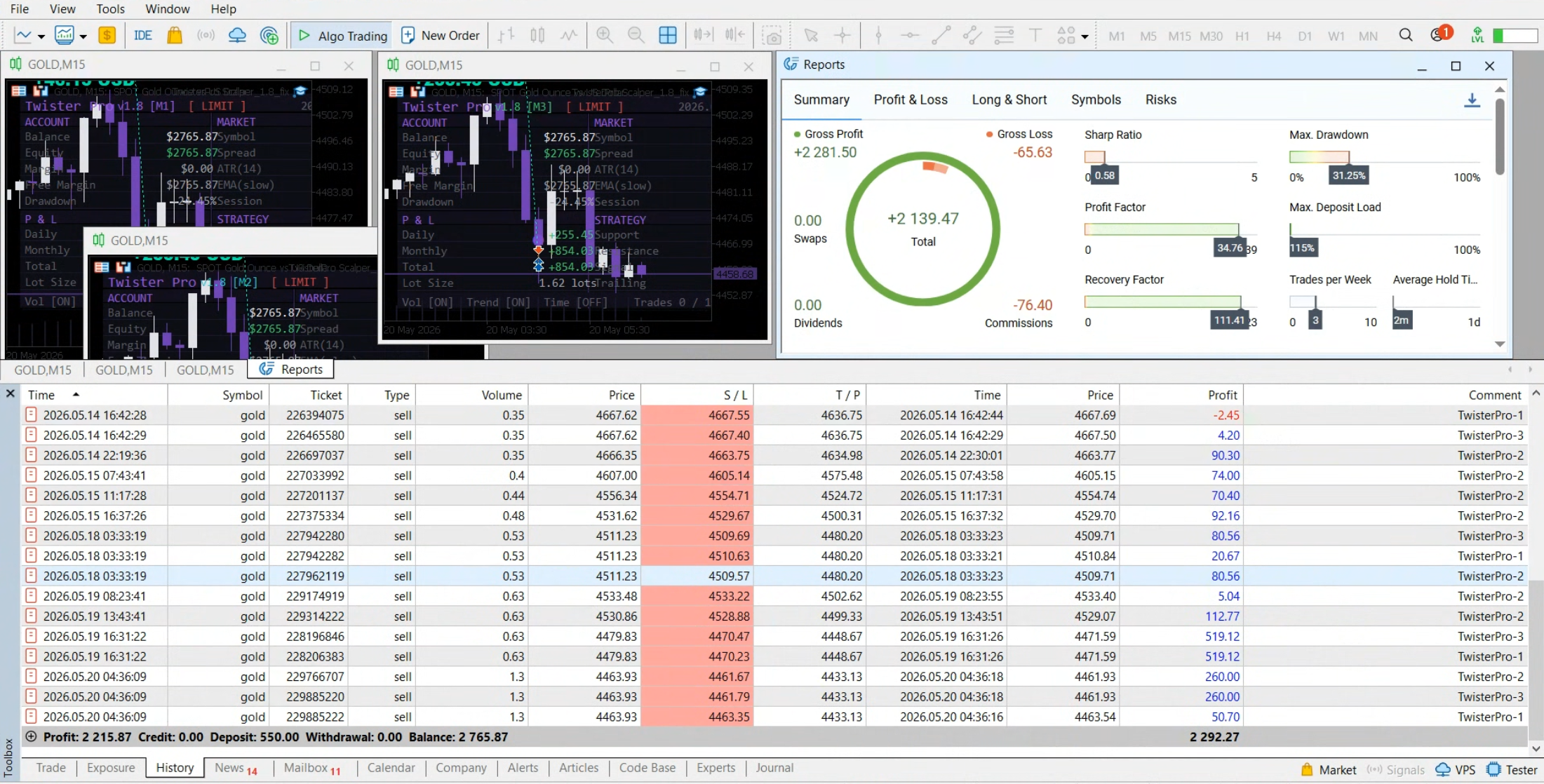This screenshot has height=784, width=1544.
Task: Zoom in the chart with magnifier plus
Action: click(605, 35)
